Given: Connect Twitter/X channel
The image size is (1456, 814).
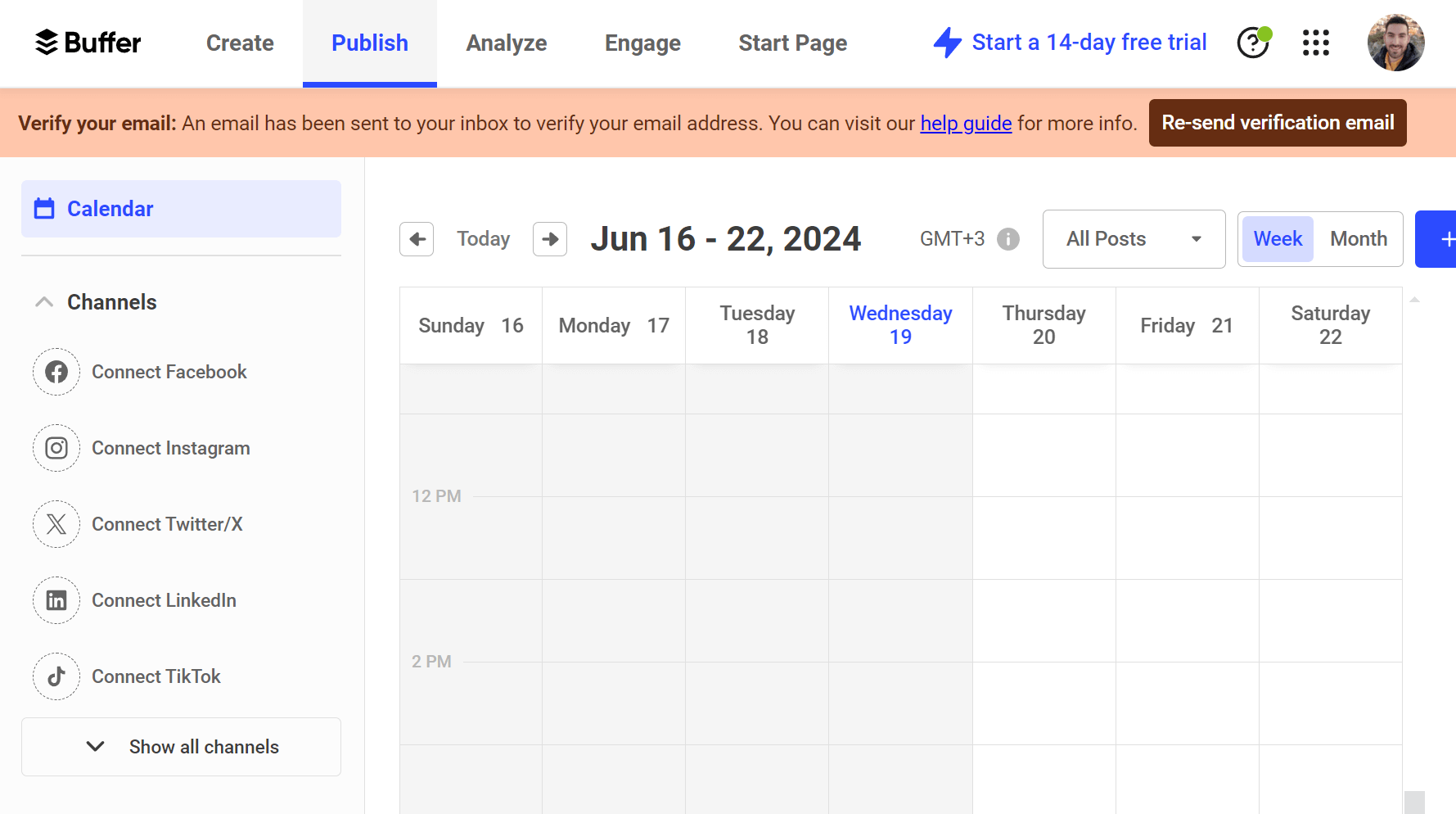Looking at the screenshot, I should click(x=167, y=524).
